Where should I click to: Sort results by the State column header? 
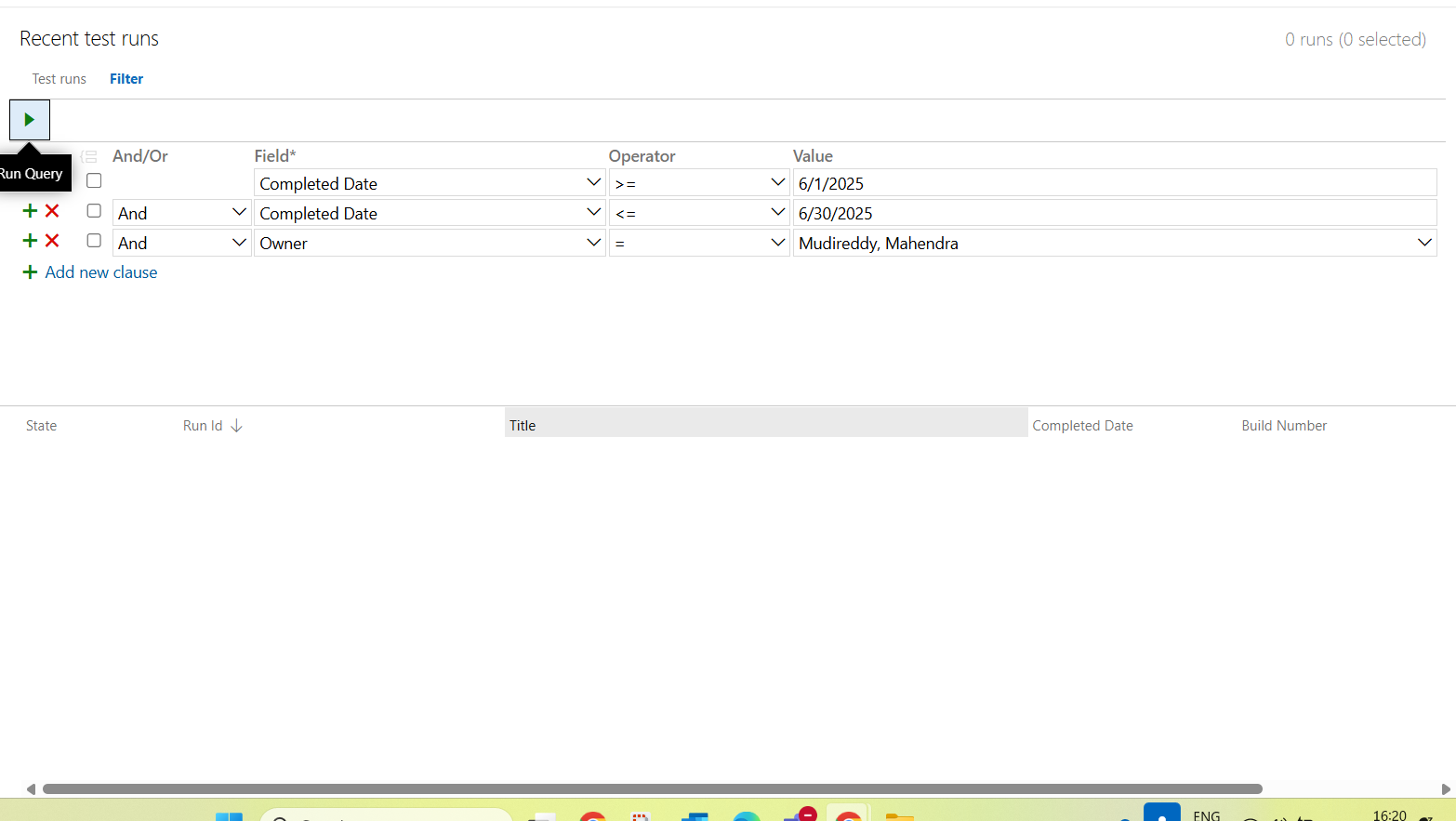coord(42,426)
